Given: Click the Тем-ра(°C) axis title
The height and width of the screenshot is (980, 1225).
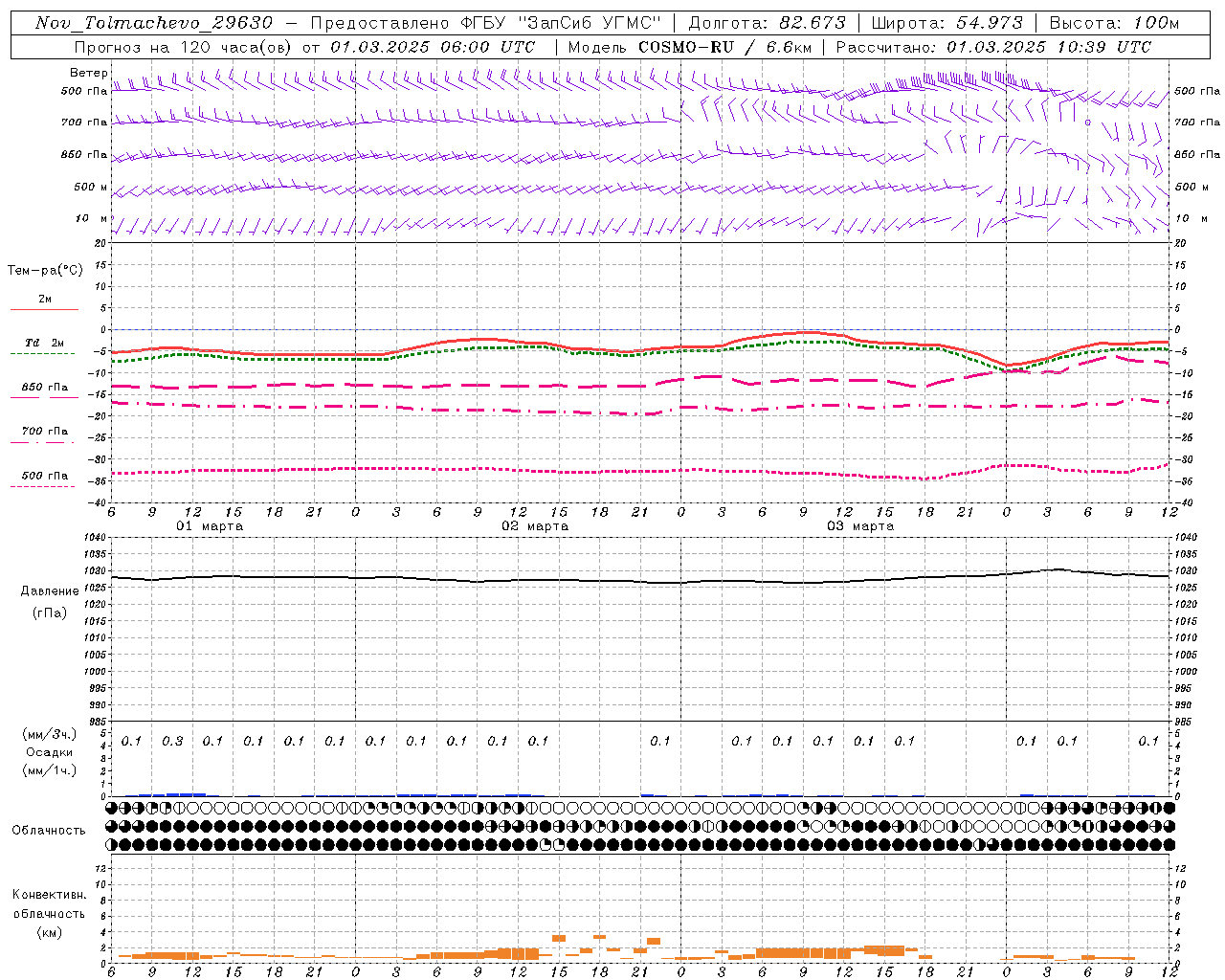Looking at the screenshot, I should 45,271.
